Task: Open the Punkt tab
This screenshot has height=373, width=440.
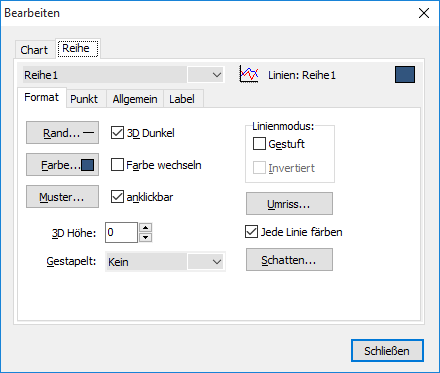Action: click(x=84, y=99)
